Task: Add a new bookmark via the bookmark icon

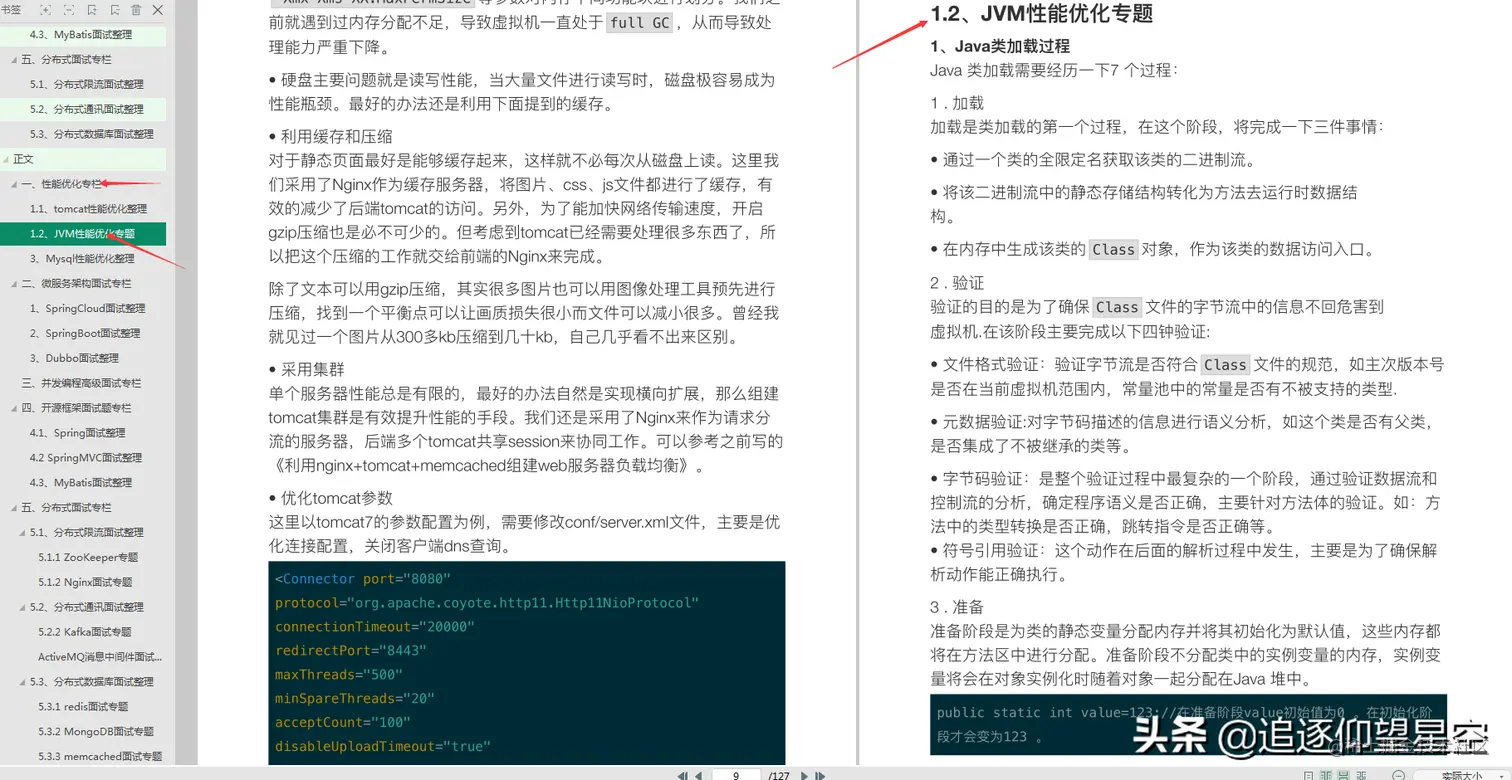Action: coord(92,10)
